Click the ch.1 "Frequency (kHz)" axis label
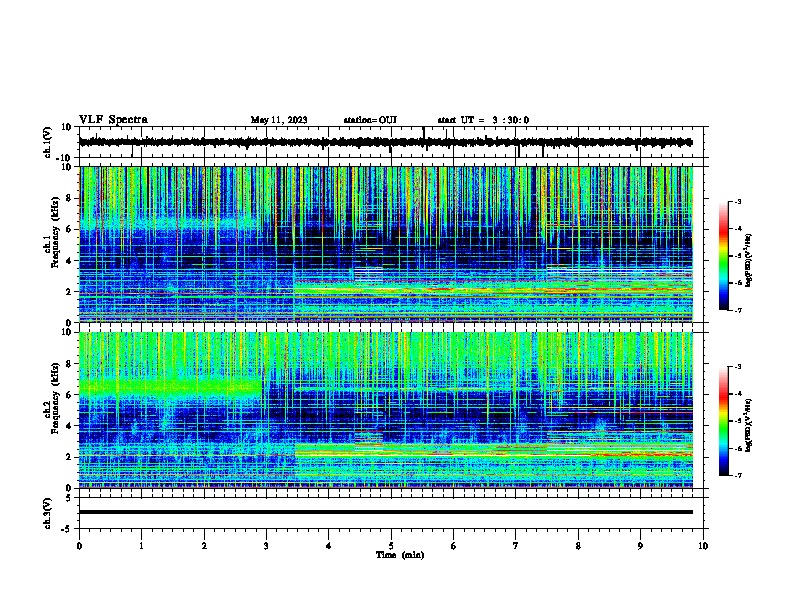792x612 pixels. 55,233
